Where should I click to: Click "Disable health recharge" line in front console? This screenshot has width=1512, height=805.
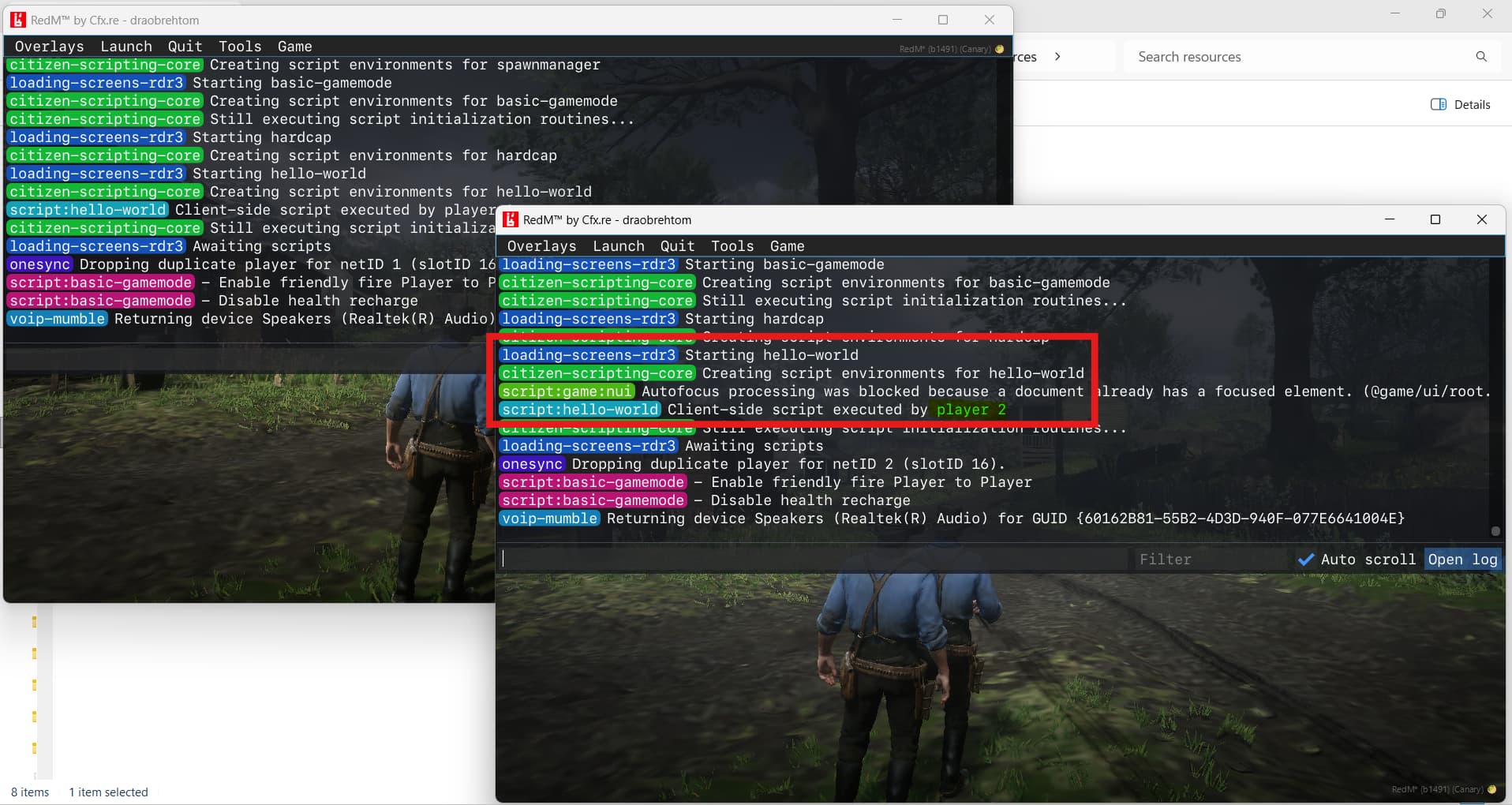point(810,500)
